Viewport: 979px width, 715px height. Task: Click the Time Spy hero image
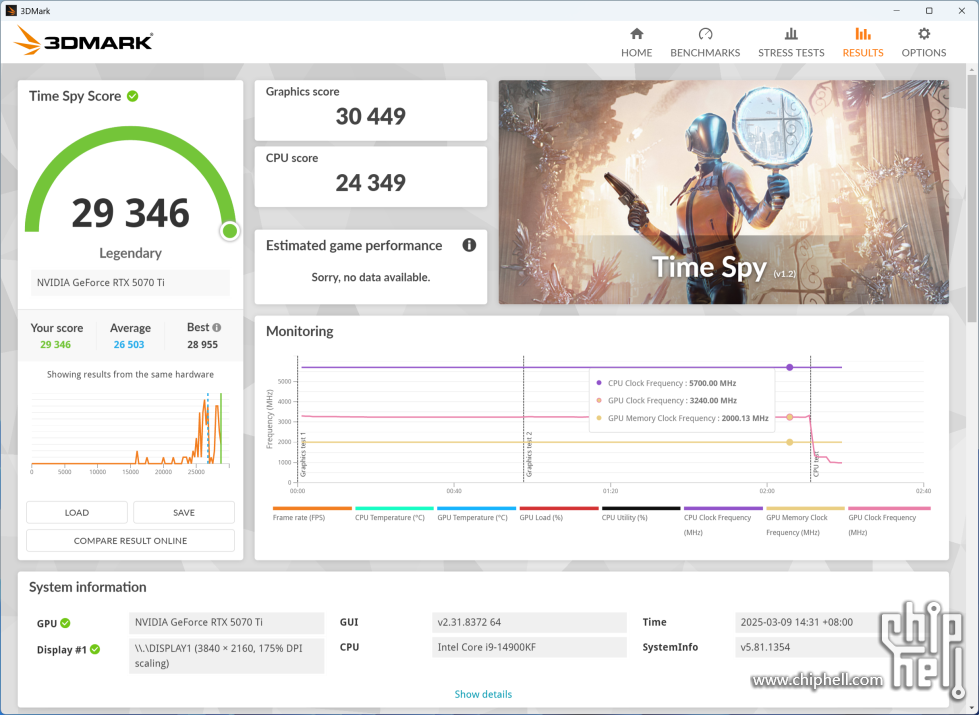point(724,192)
